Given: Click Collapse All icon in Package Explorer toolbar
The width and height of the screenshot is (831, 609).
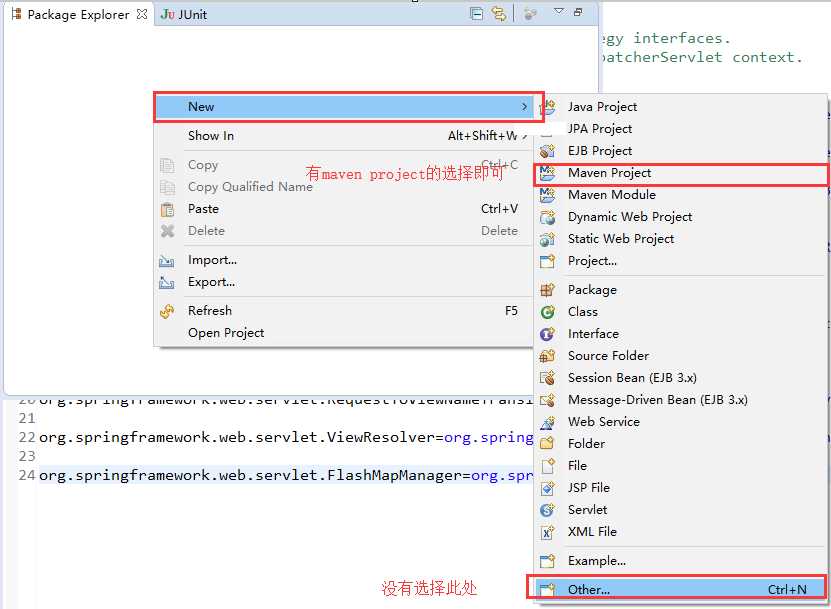Looking at the screenshot, I should click(476, 14).
